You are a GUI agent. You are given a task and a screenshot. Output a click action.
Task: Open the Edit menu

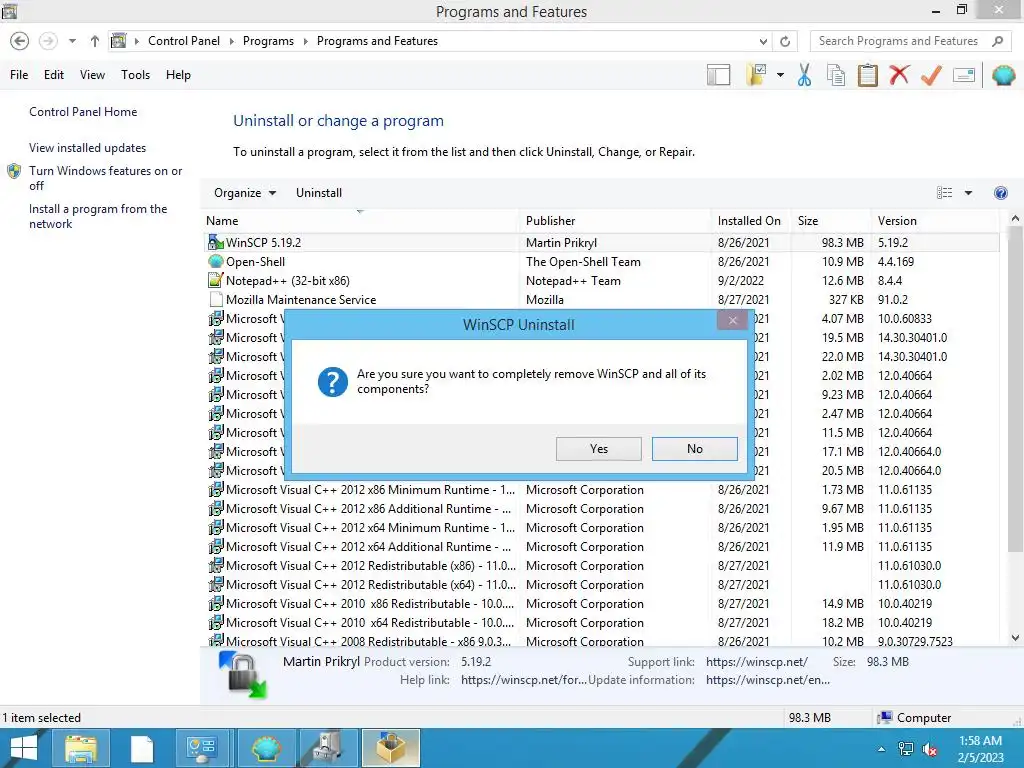tap(54, 75)
